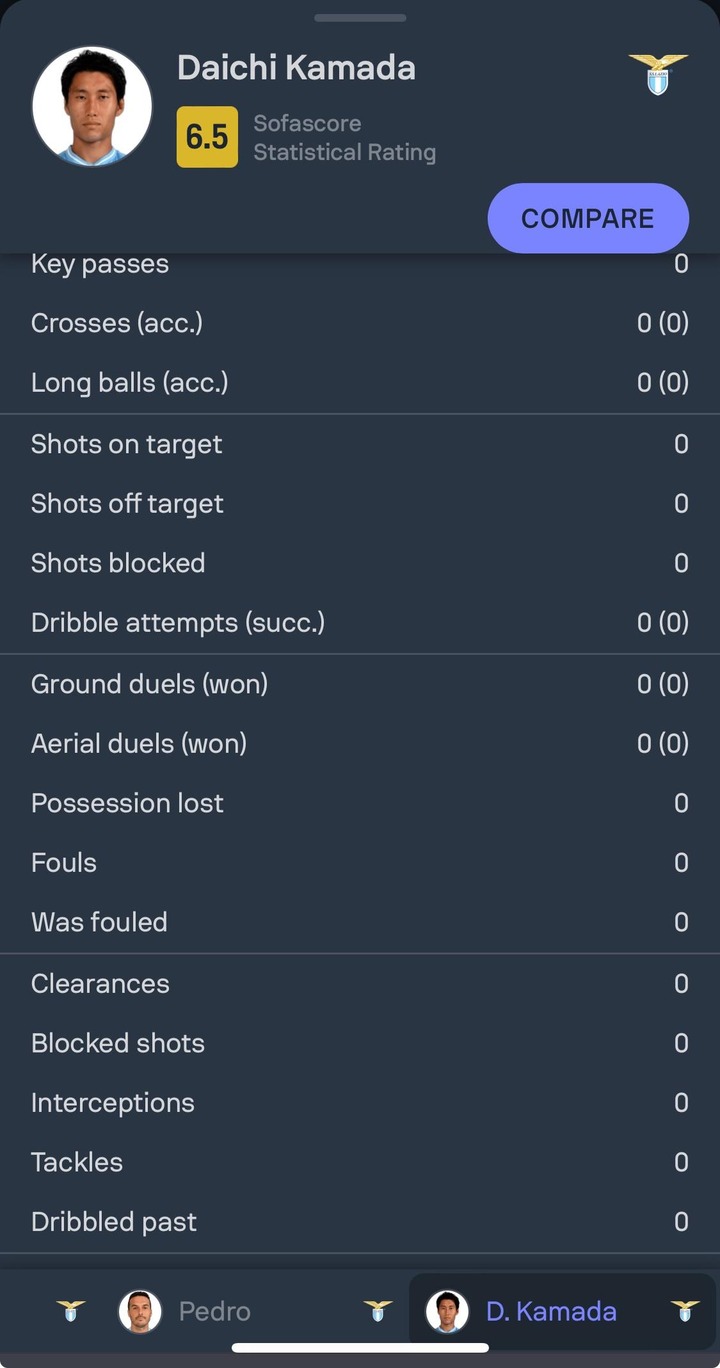Tap the Lazio crest beside the player name header
The height and width of the screenshot is (1368, 720).
pyautogui.click(x=658, y=75)
